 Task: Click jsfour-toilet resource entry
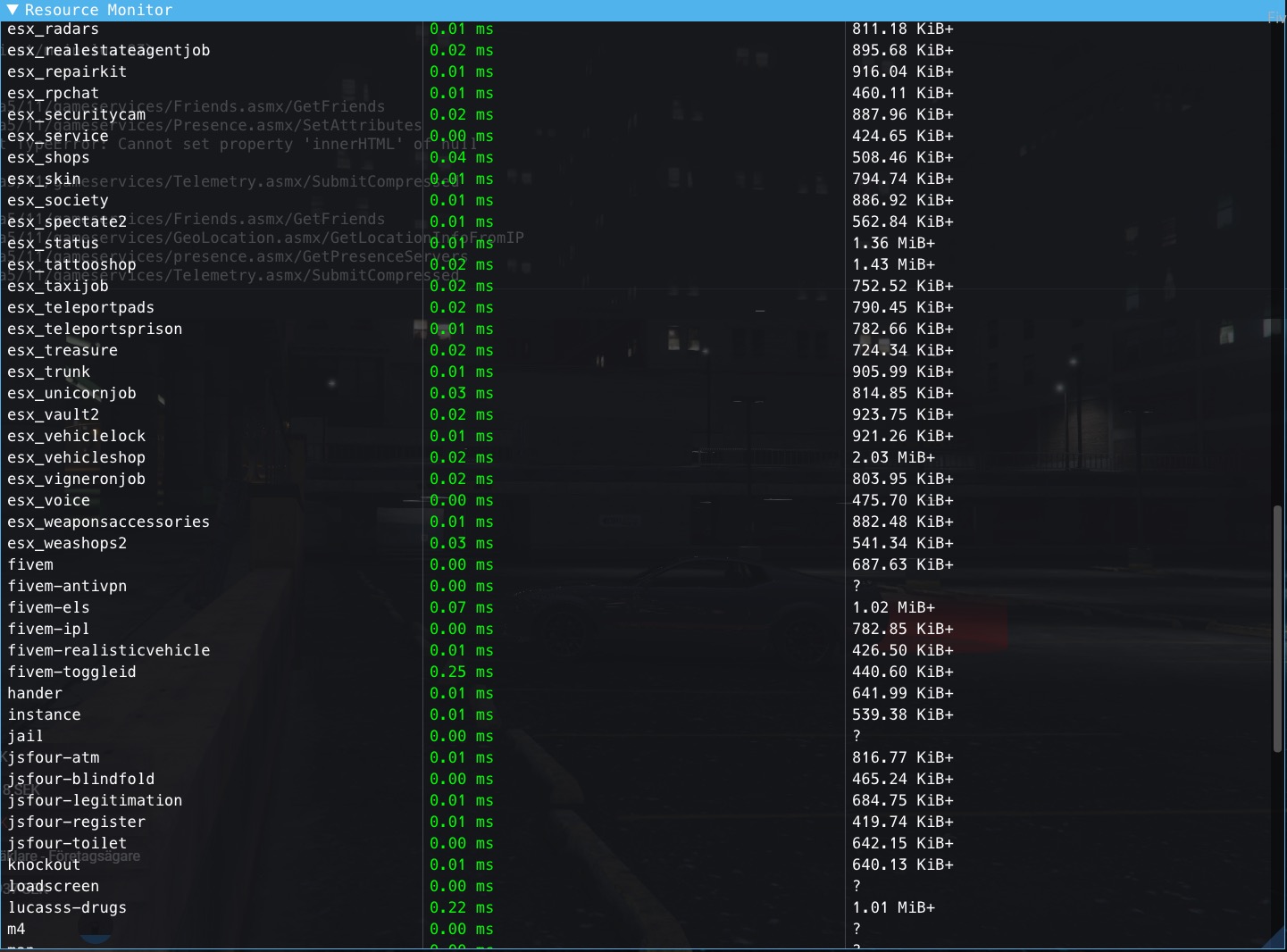pyautogui.click(x=67, y=844)
